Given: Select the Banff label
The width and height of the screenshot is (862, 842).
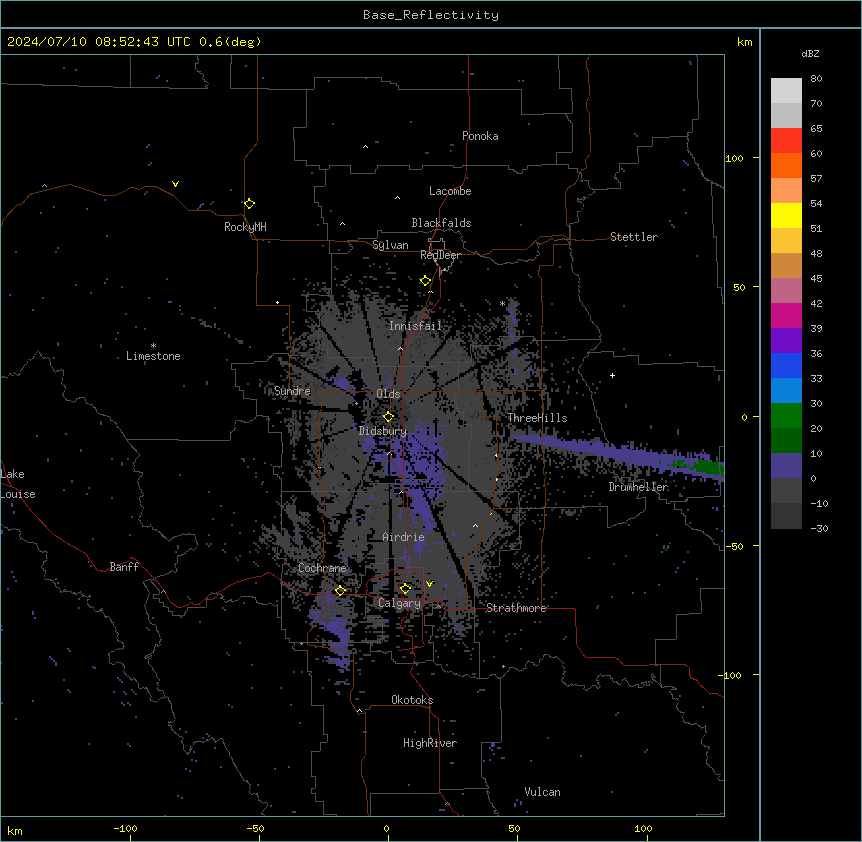Looking at the screenshot, I should (x=124, y=567).
